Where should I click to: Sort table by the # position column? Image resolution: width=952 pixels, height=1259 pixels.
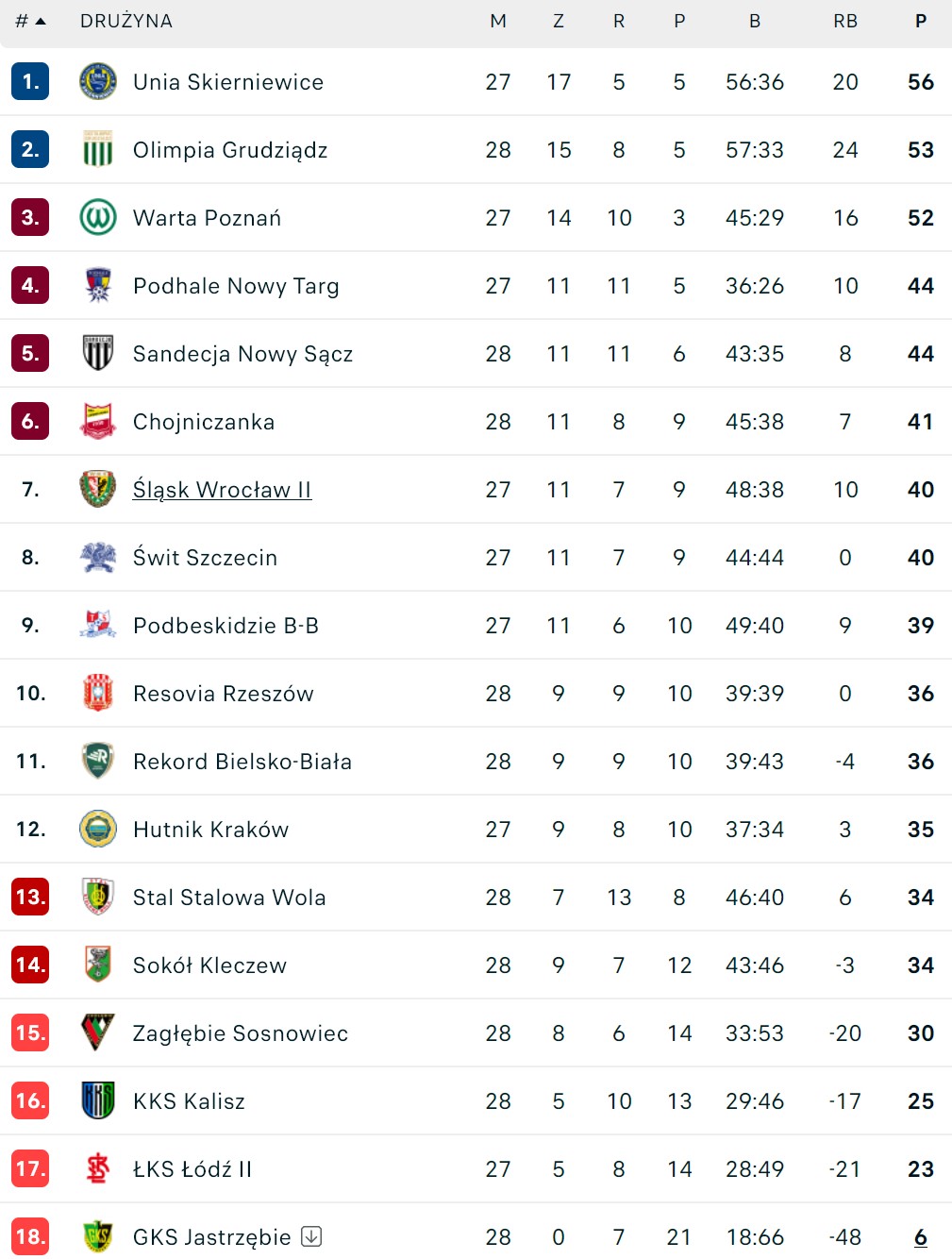click(30, 21)
